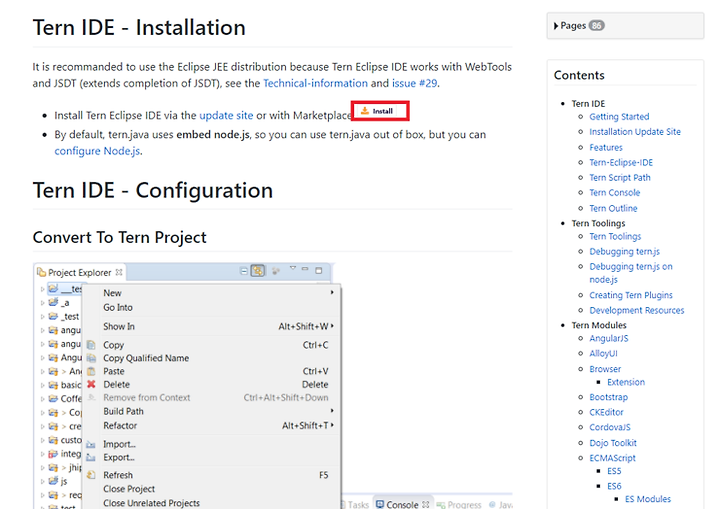Open Extension link under Browser
Screen dimensions: 720x509
tap(626, 382)
